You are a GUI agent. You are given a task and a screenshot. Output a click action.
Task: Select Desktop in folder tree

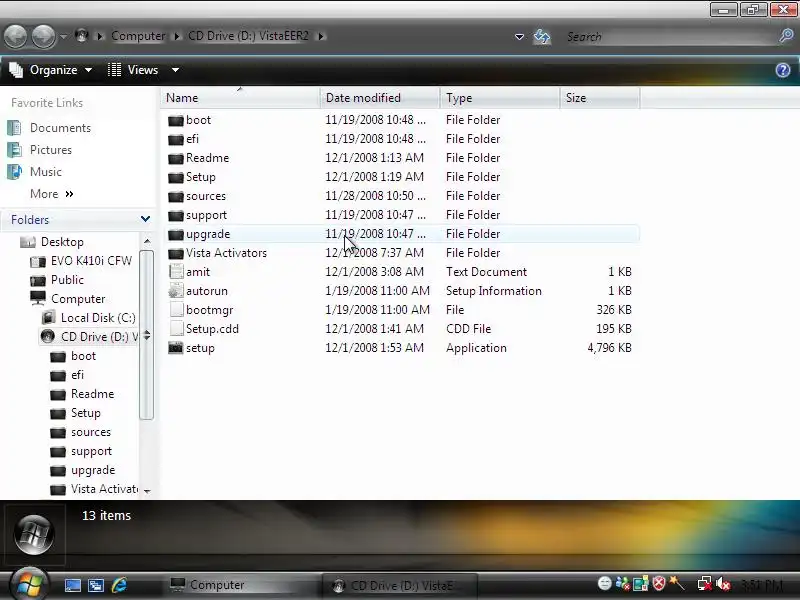coord(62,242)
